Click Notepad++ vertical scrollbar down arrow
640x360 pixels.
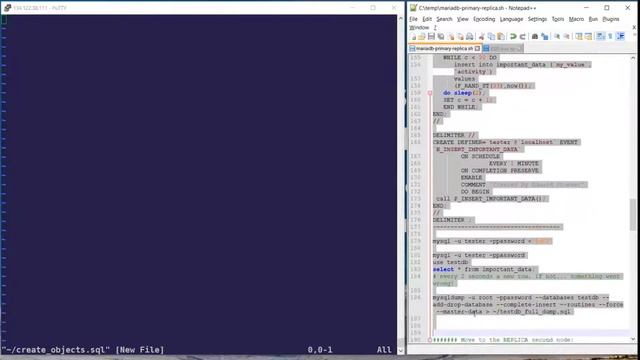pos(633,339)
